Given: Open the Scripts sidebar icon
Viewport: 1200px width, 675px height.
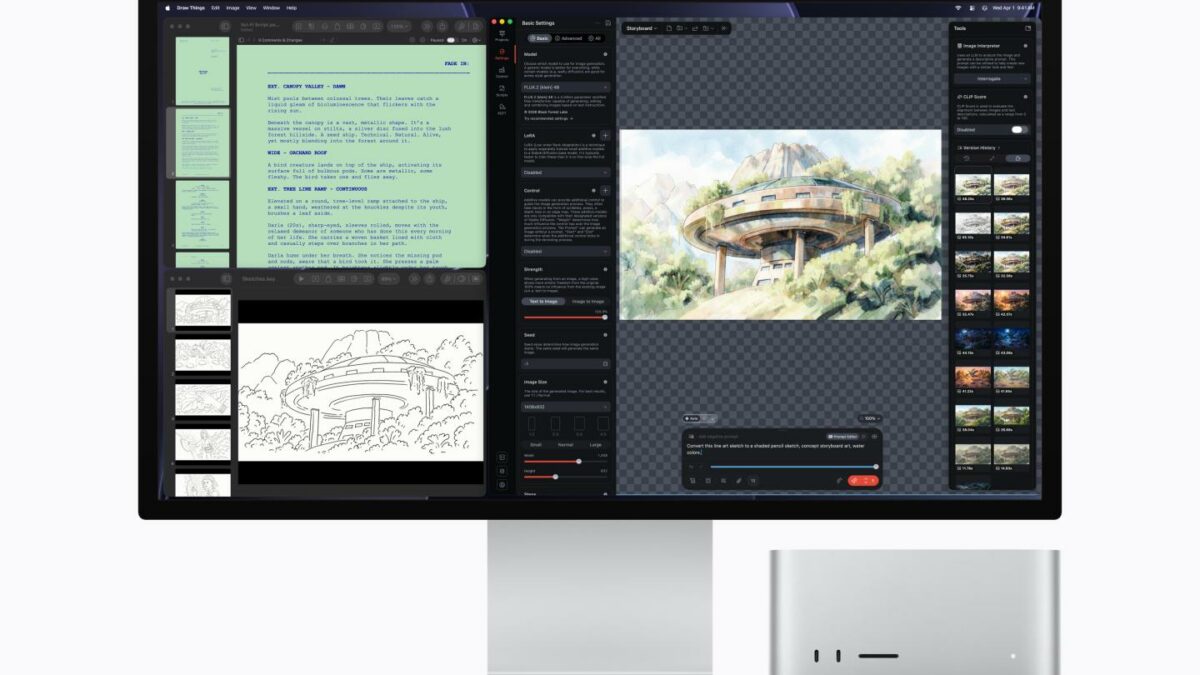Looking at the screenshot, I should pyautogui.click(x=501, y=91).
